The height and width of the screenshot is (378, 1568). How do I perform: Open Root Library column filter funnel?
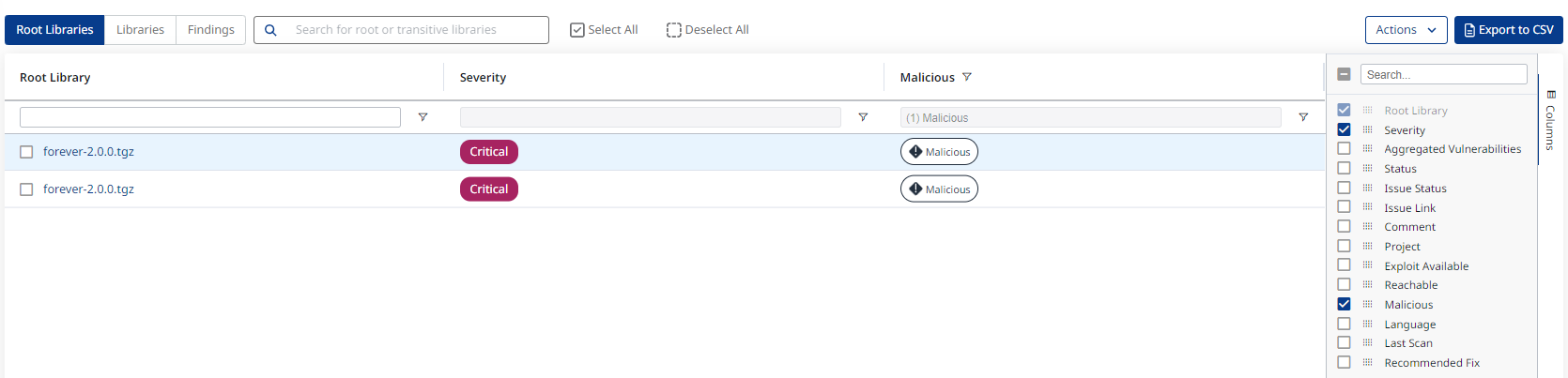click(423, 117)
